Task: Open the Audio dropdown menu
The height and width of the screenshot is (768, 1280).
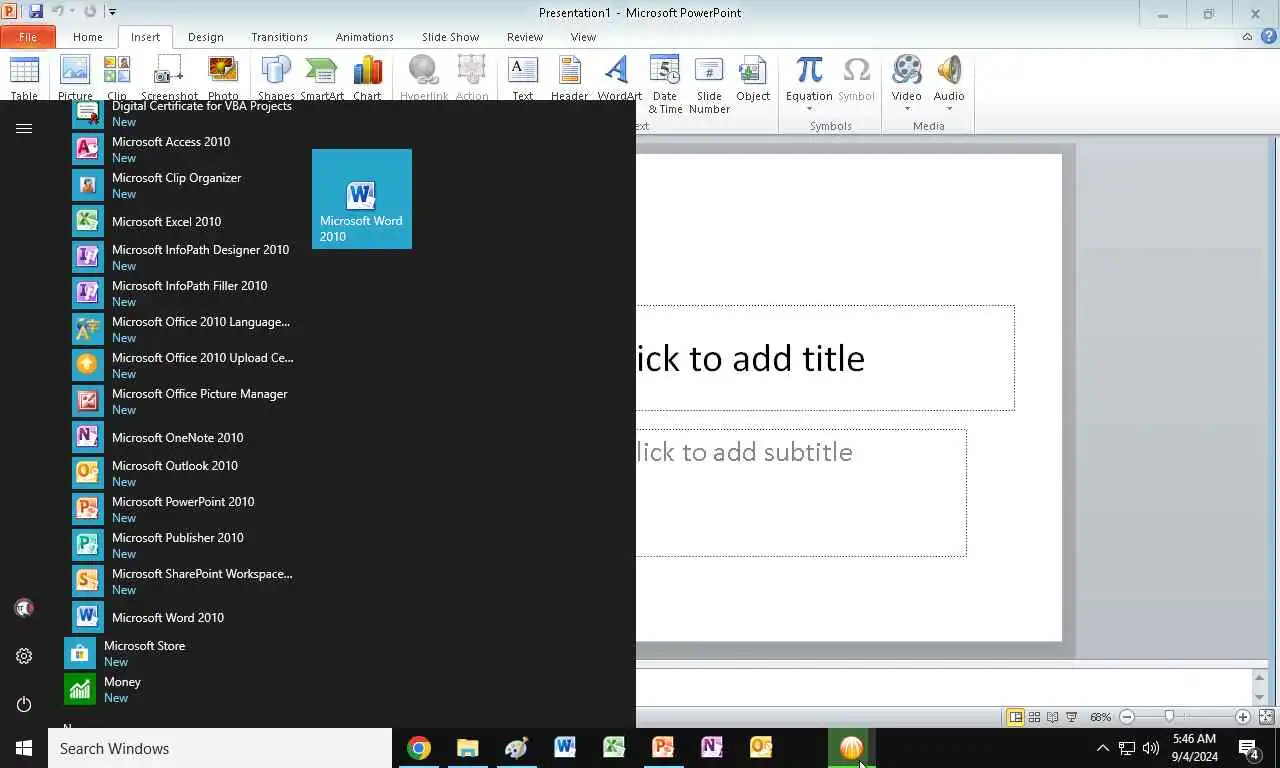Action: [x=949, y=109]
